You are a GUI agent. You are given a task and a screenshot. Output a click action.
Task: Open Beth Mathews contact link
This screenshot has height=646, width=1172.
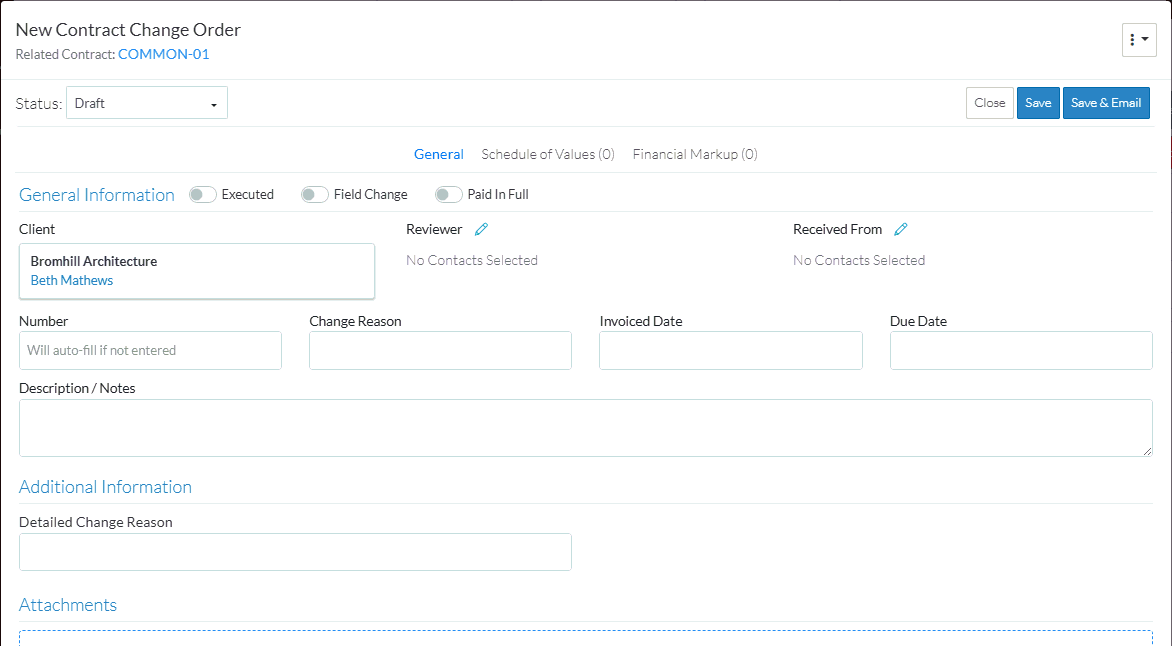pos(72,281)
